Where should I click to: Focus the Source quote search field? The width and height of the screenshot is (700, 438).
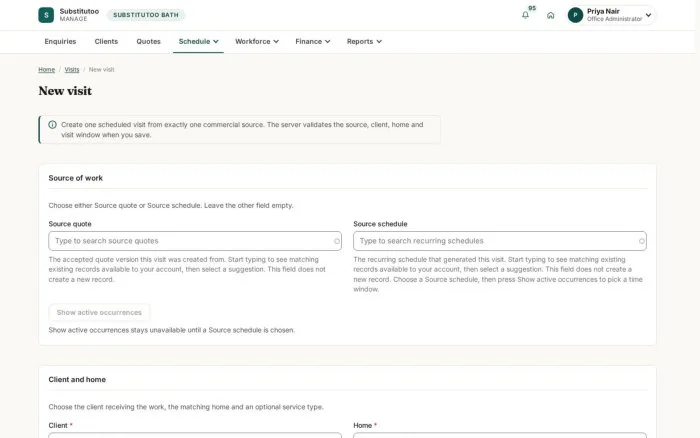pyautogui.click(x=195, y=241)
